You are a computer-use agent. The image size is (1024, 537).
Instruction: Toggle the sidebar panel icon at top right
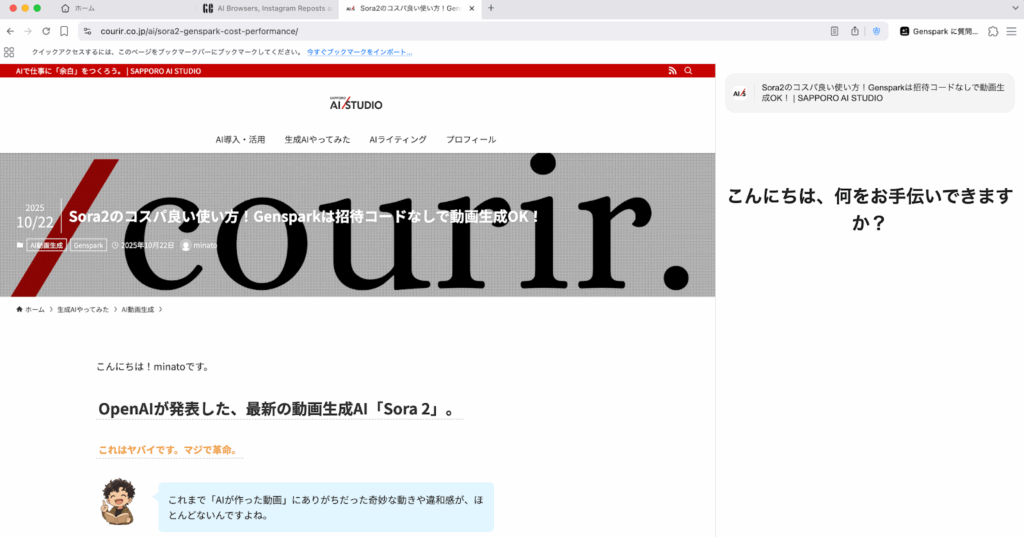(1011, 31)
